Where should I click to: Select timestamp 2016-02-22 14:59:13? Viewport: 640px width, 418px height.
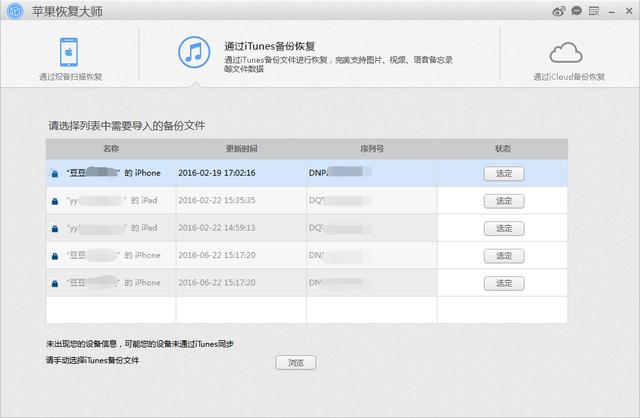[x=217, y=228]
